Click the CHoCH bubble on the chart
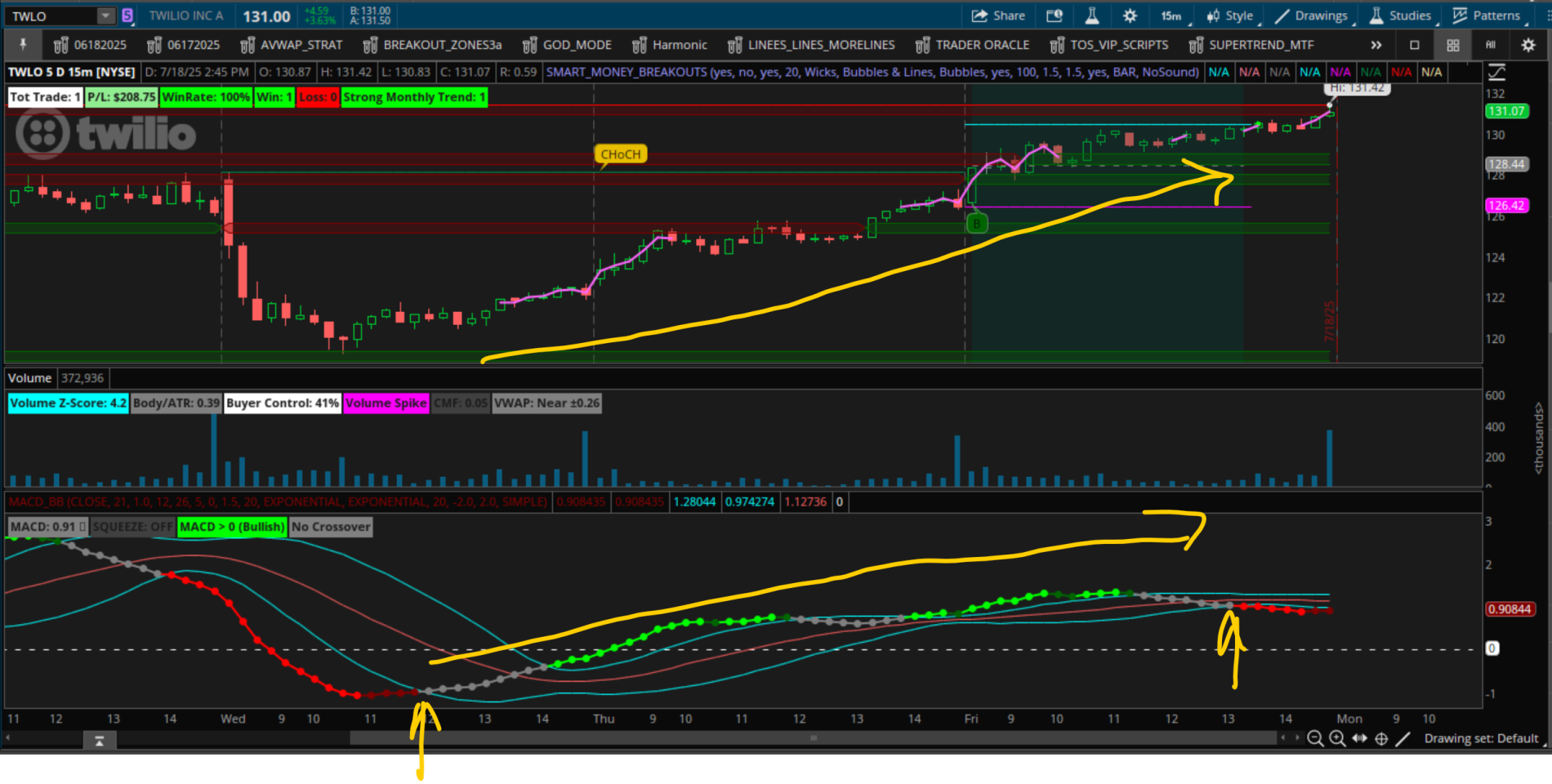Image resolution: width=1552 pixels, height=784 pixels. pos(621,154)
